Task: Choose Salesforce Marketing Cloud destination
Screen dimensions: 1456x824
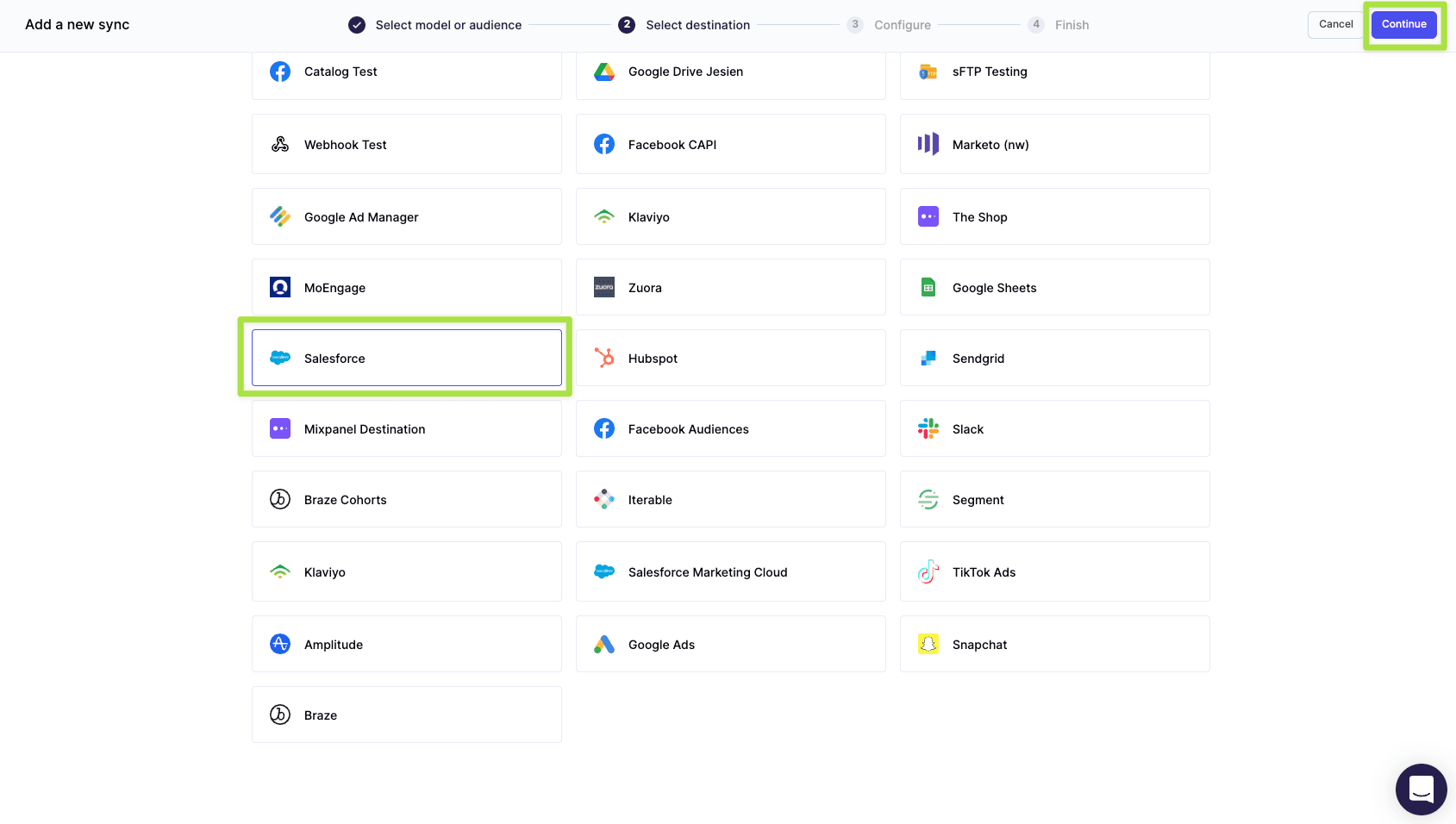Action: [730, 571]
